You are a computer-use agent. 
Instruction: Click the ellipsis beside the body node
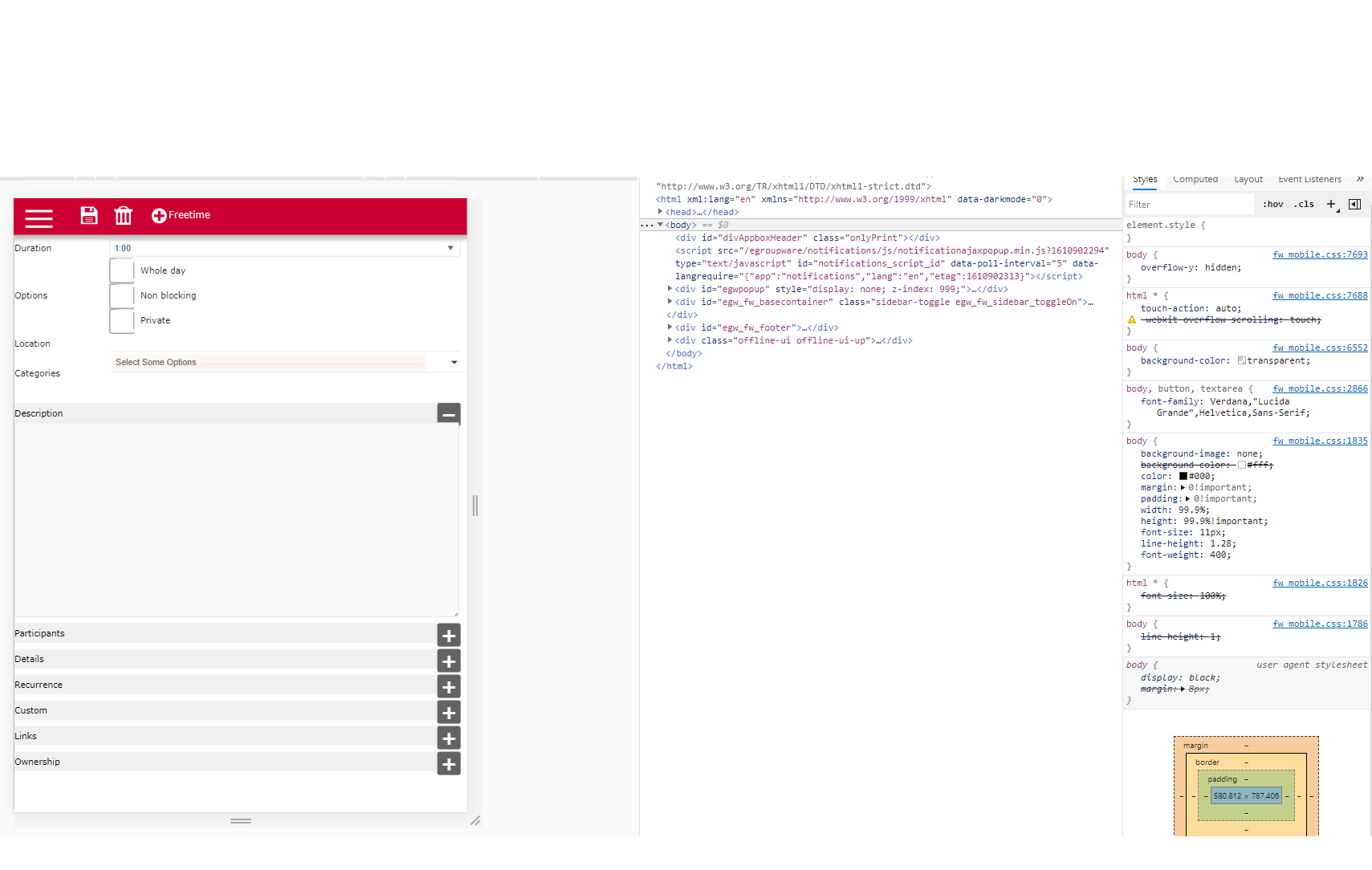(647, 226)
